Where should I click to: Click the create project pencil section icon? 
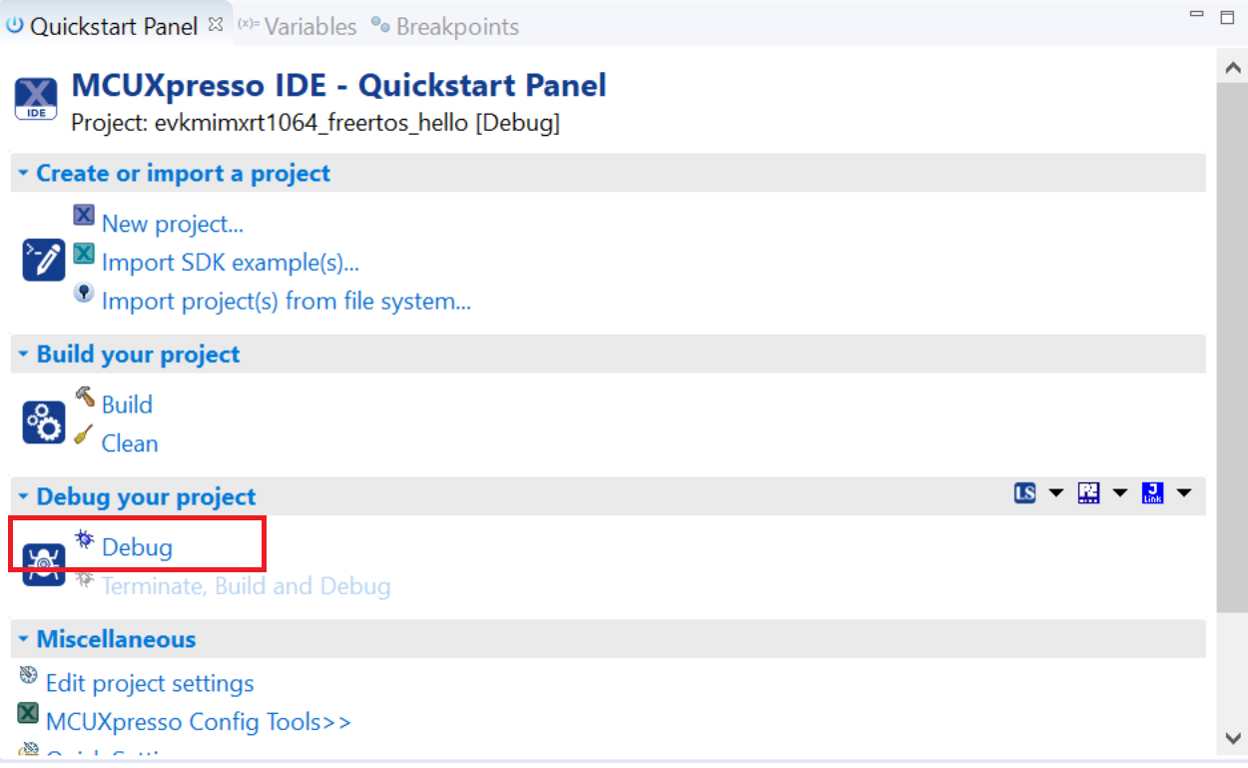click(x=44, y=260)
